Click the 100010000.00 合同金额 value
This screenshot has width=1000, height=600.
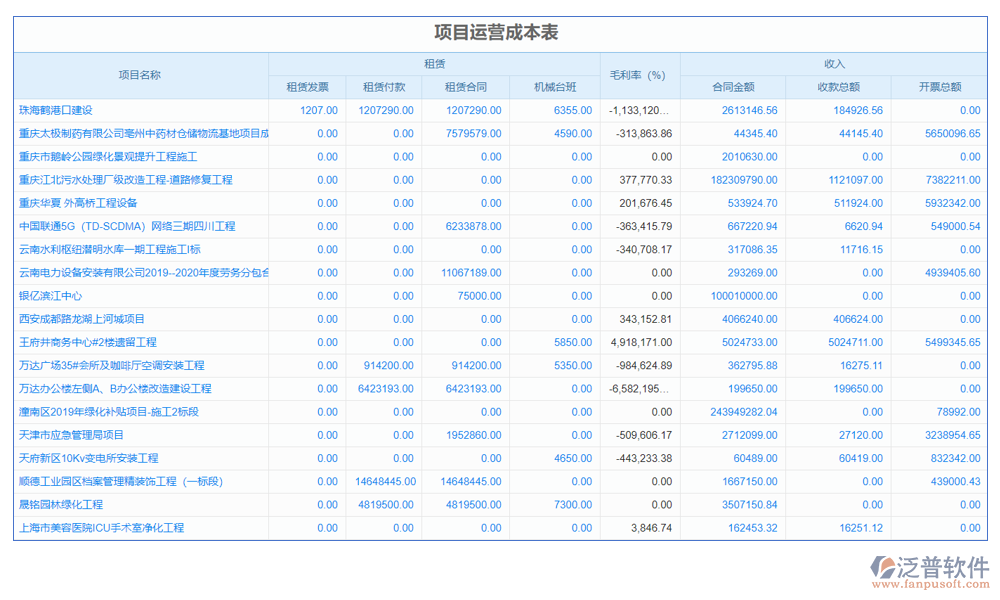coord(744,296)
